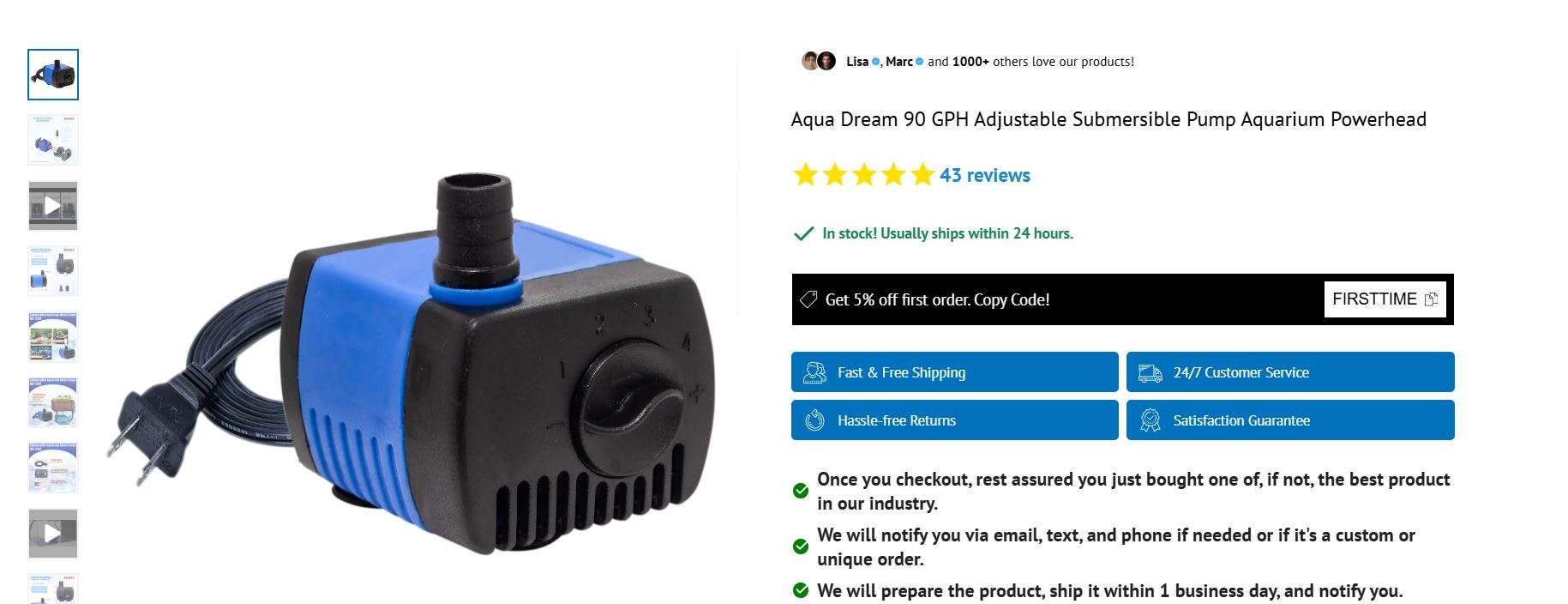Select the exploded parts diagram thumbnail
Image resolution: width=1568 pixels, height=604 pixels.
point(53,140)
